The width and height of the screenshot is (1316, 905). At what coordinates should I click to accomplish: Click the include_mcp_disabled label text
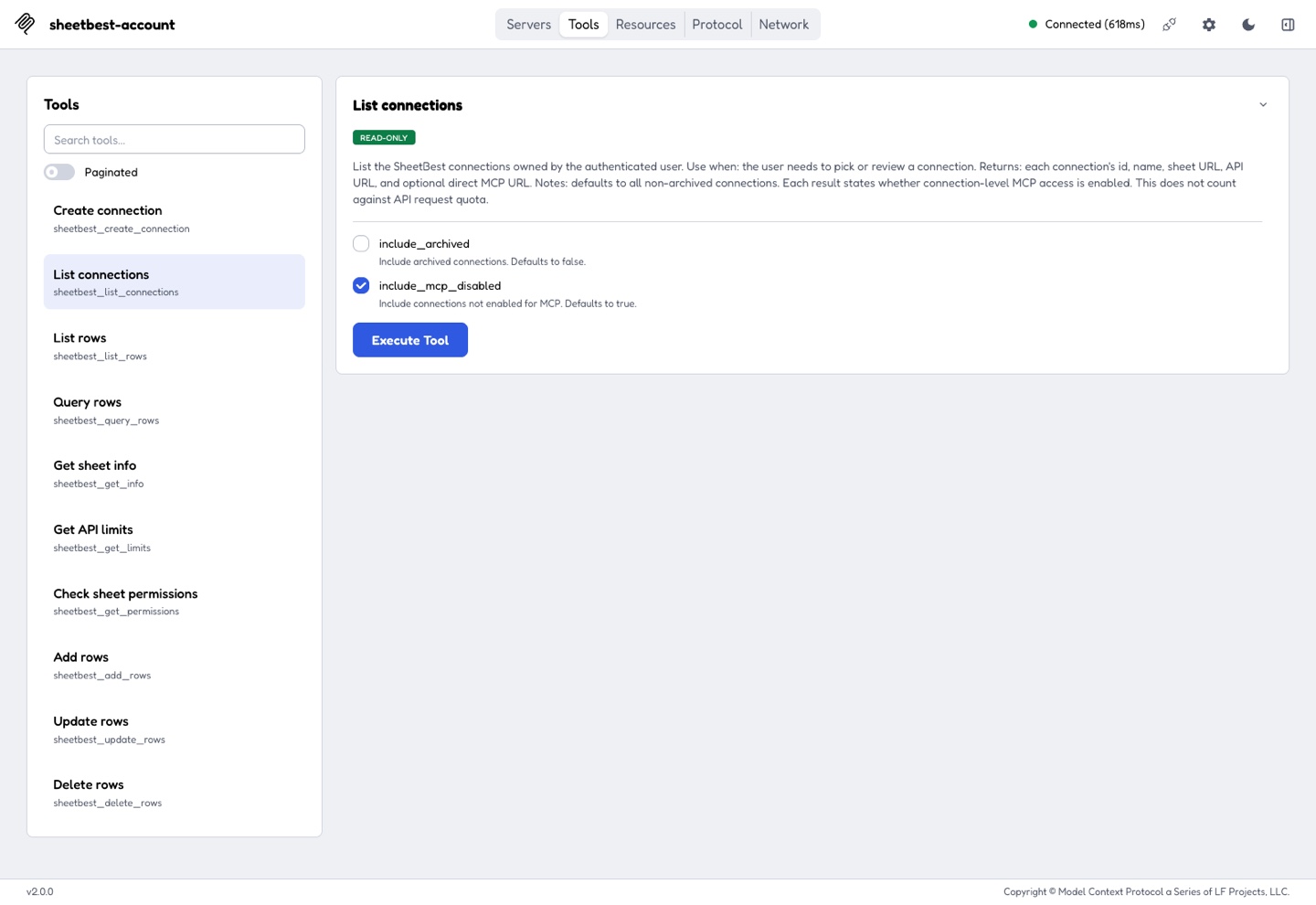[440, 286]
